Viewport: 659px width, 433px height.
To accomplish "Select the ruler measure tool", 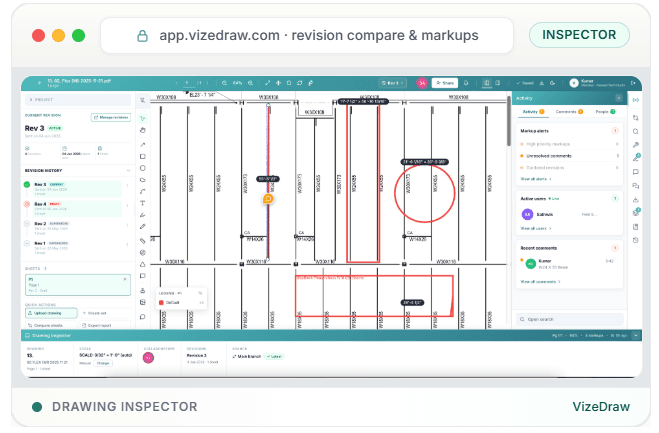I will coord(142,241).
